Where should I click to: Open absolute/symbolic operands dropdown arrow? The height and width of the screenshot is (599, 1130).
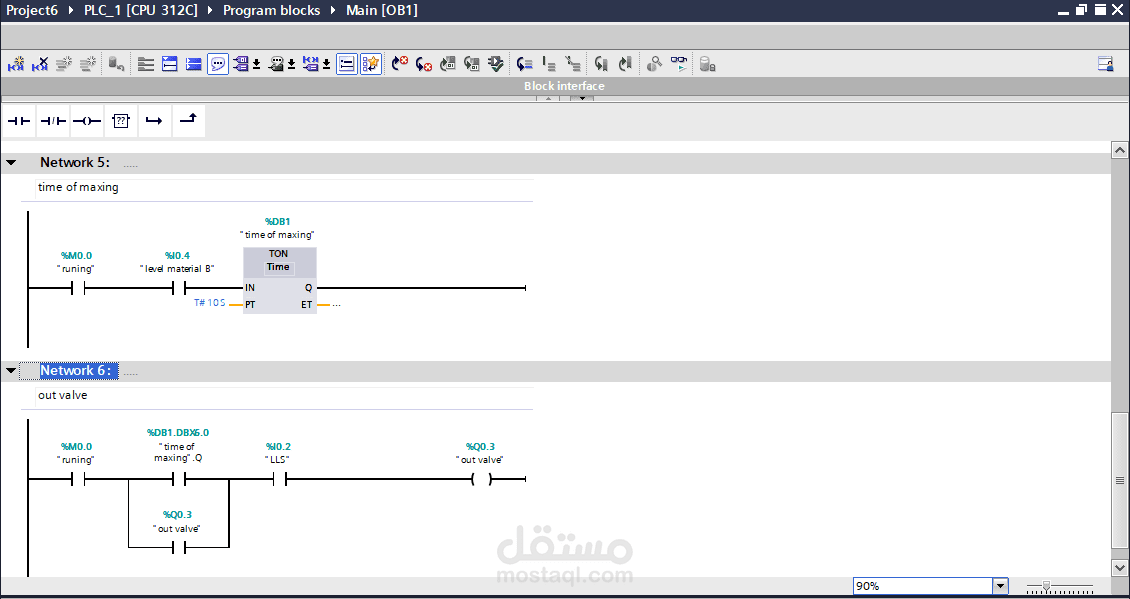click(257, 64)
